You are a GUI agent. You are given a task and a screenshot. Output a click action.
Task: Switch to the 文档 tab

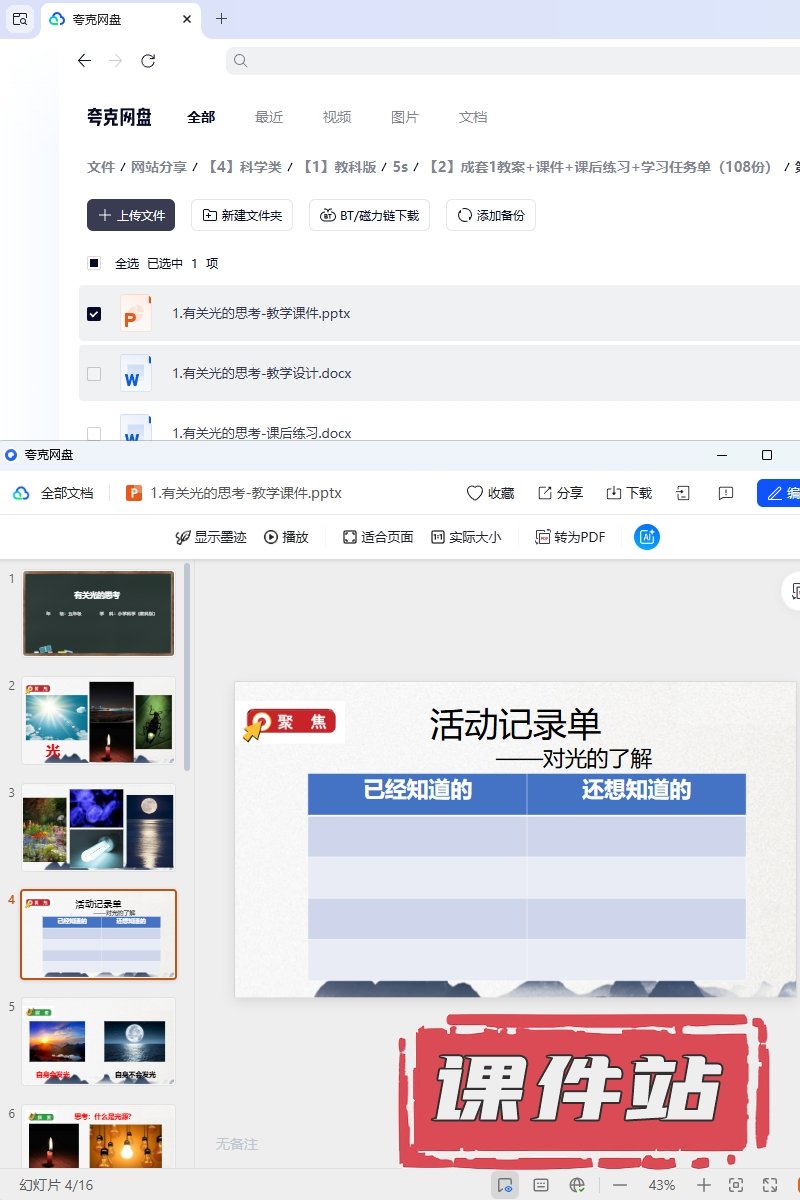473,117
